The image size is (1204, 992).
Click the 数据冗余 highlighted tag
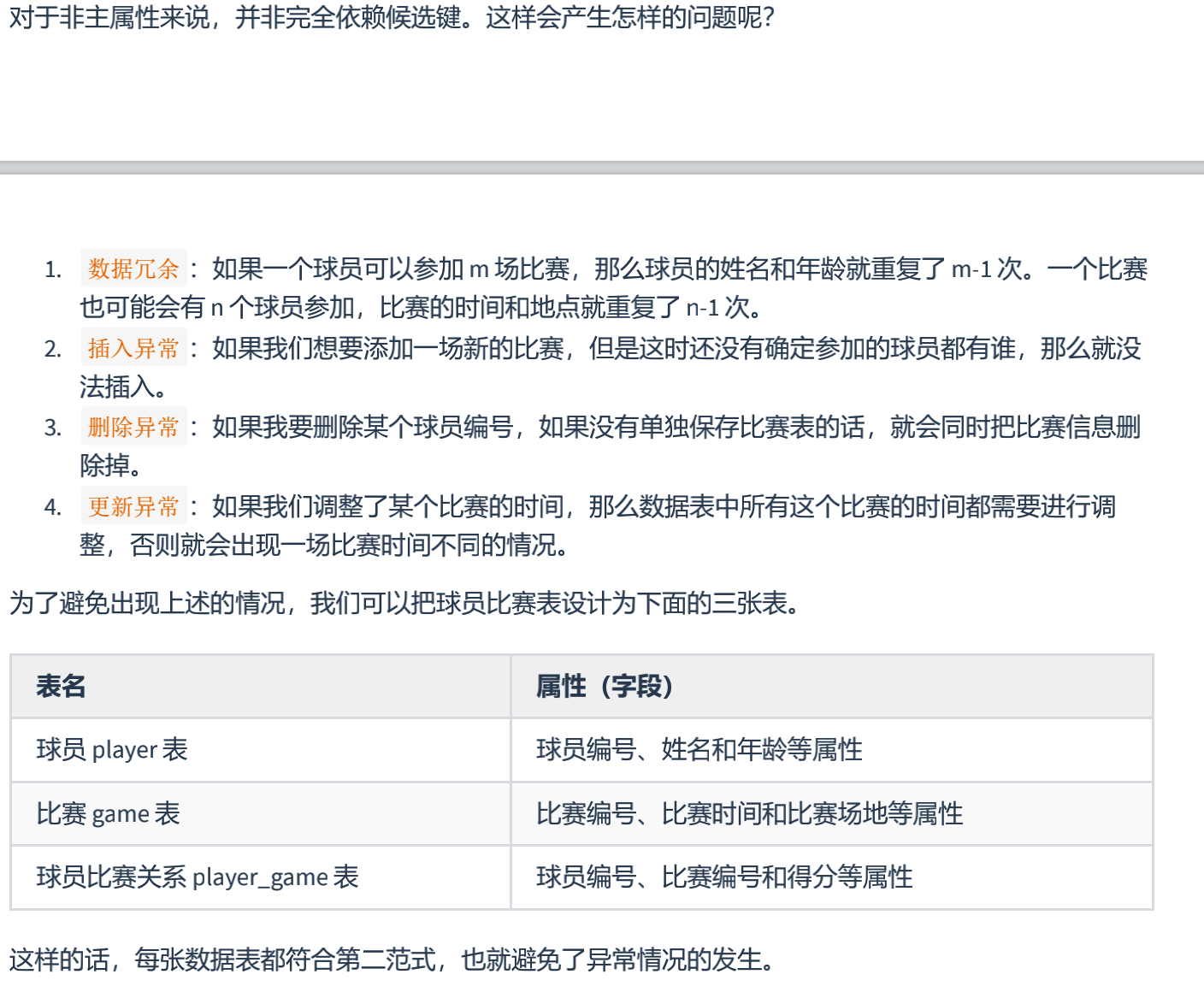click(133, 268)
